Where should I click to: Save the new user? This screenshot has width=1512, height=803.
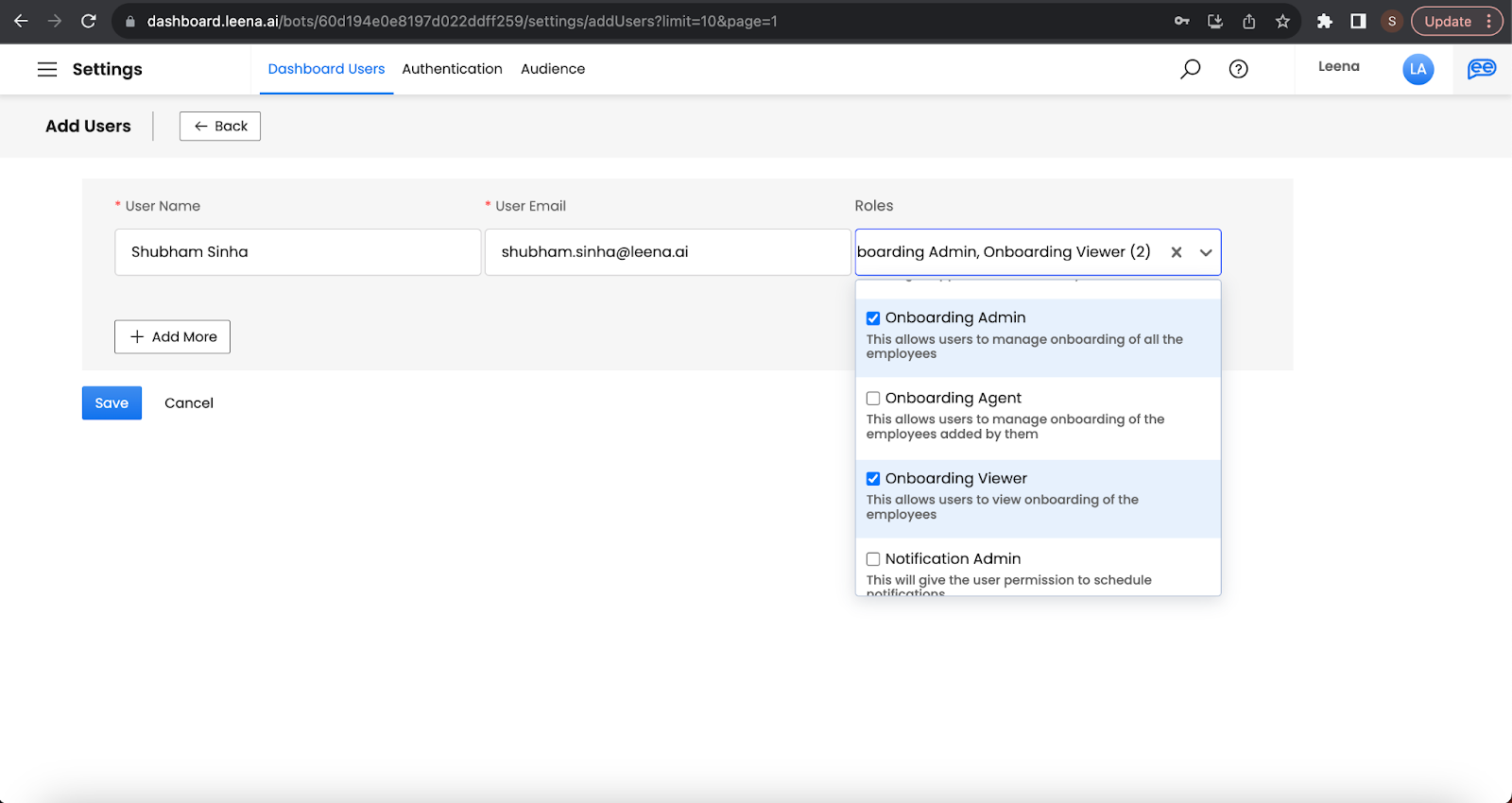click(112, 402)
